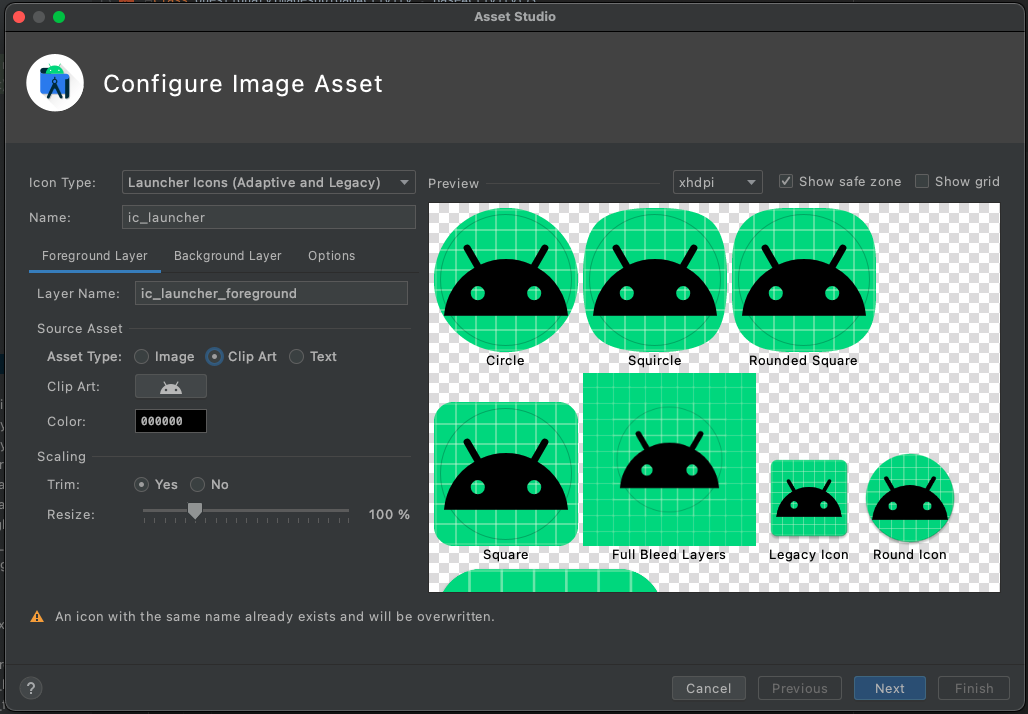This screenshot has height=714, width=1028.
Task: Click the Asset Studio logo icon
Action: (55, 83)
